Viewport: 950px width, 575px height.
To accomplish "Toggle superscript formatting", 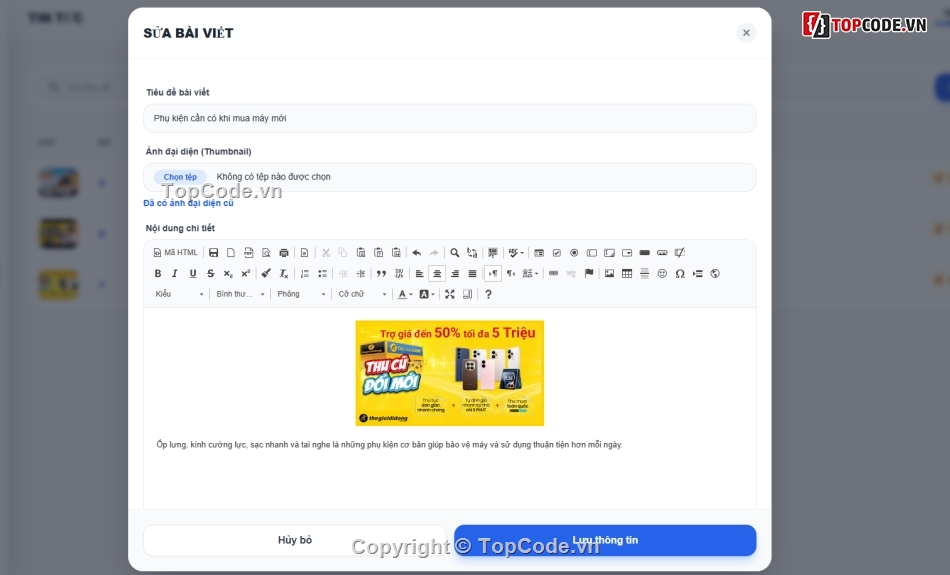I will [245, 273].
